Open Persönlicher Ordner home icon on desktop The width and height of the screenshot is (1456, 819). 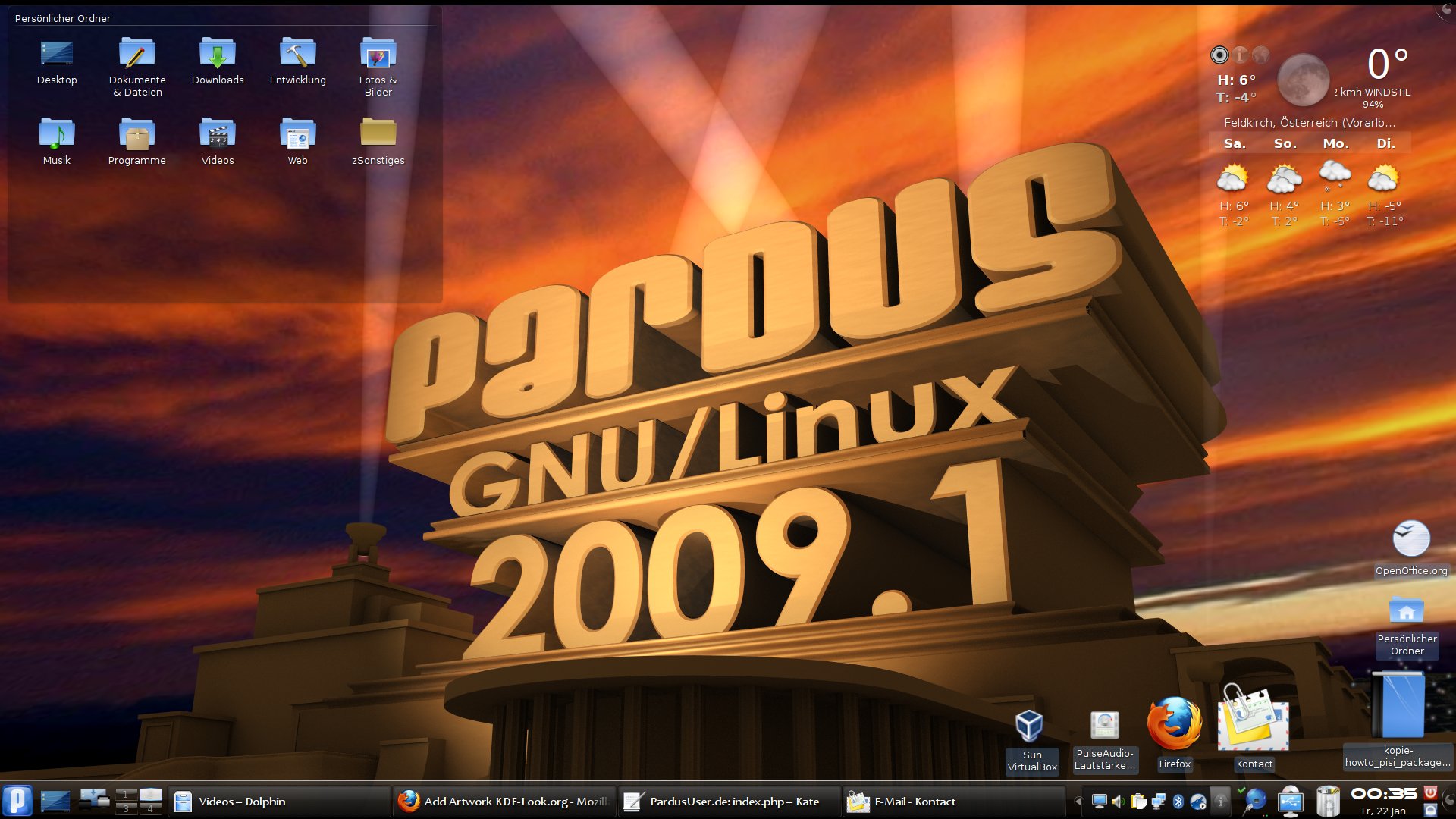(x=1407, y=626)
